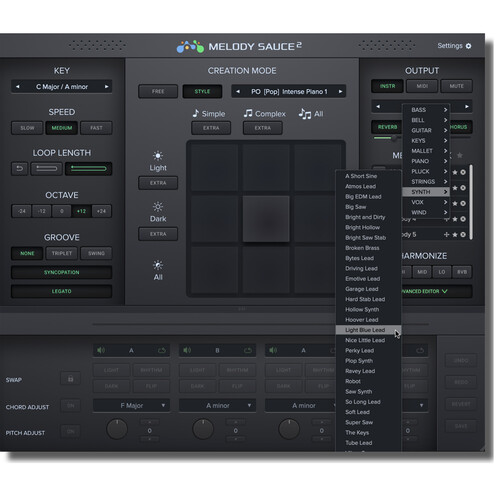Select the All notes icon
The height and width of the screenshot is (500, 500).
[305, 114]
